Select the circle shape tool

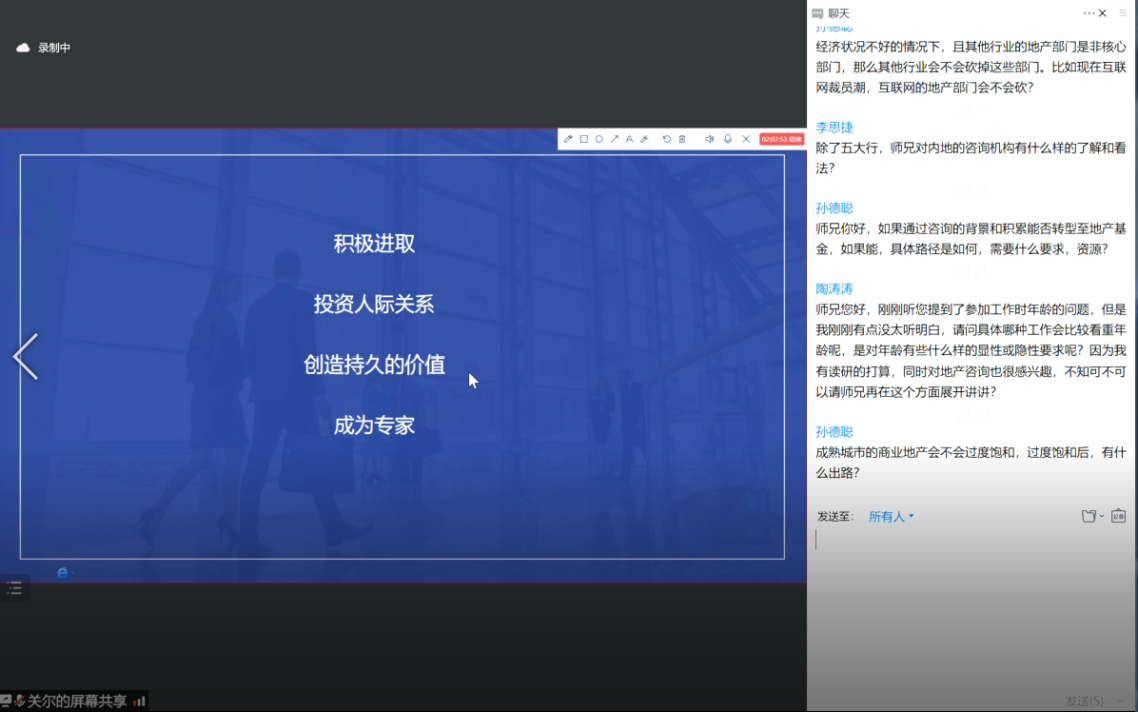[599, 139]
